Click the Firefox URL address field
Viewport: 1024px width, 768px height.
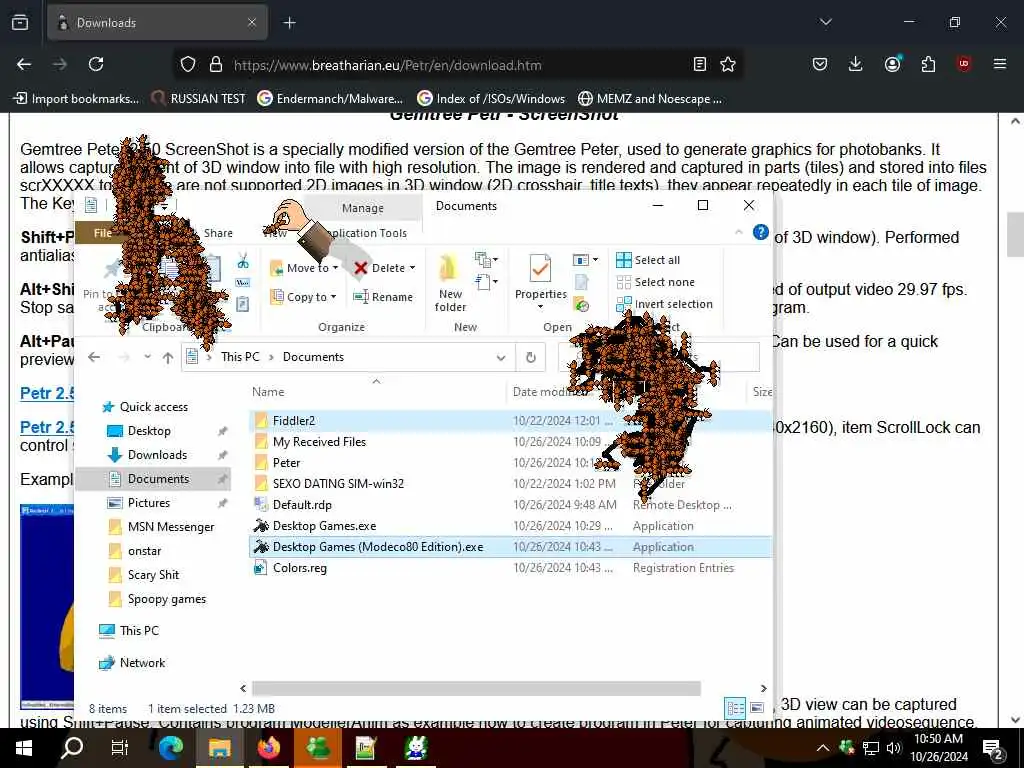457,65
